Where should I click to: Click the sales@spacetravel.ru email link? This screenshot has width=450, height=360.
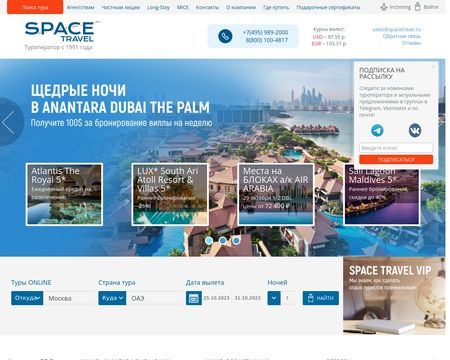(x=397, y=29)
